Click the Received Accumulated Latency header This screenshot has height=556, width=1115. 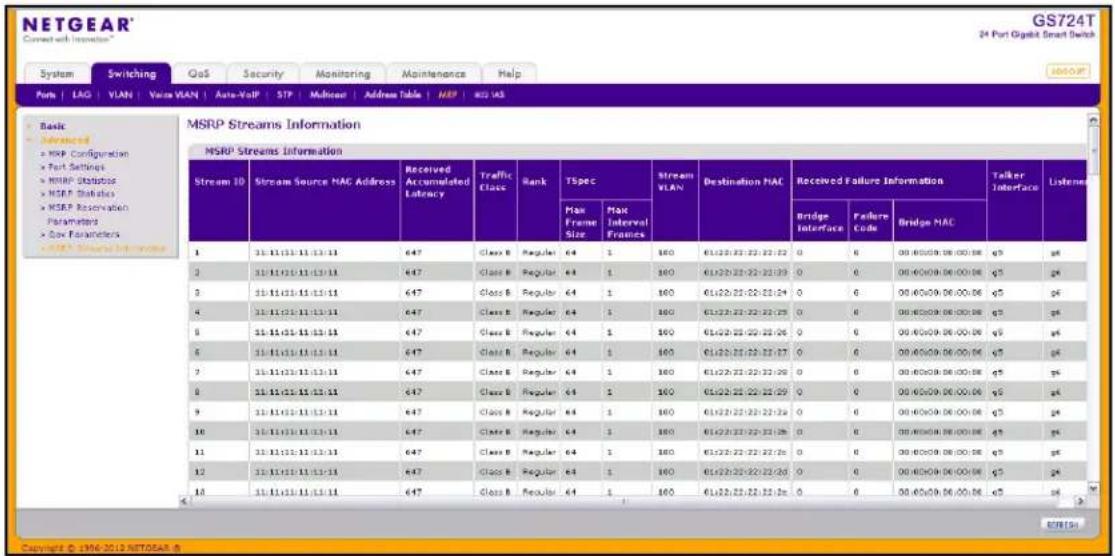pos(437,201)
